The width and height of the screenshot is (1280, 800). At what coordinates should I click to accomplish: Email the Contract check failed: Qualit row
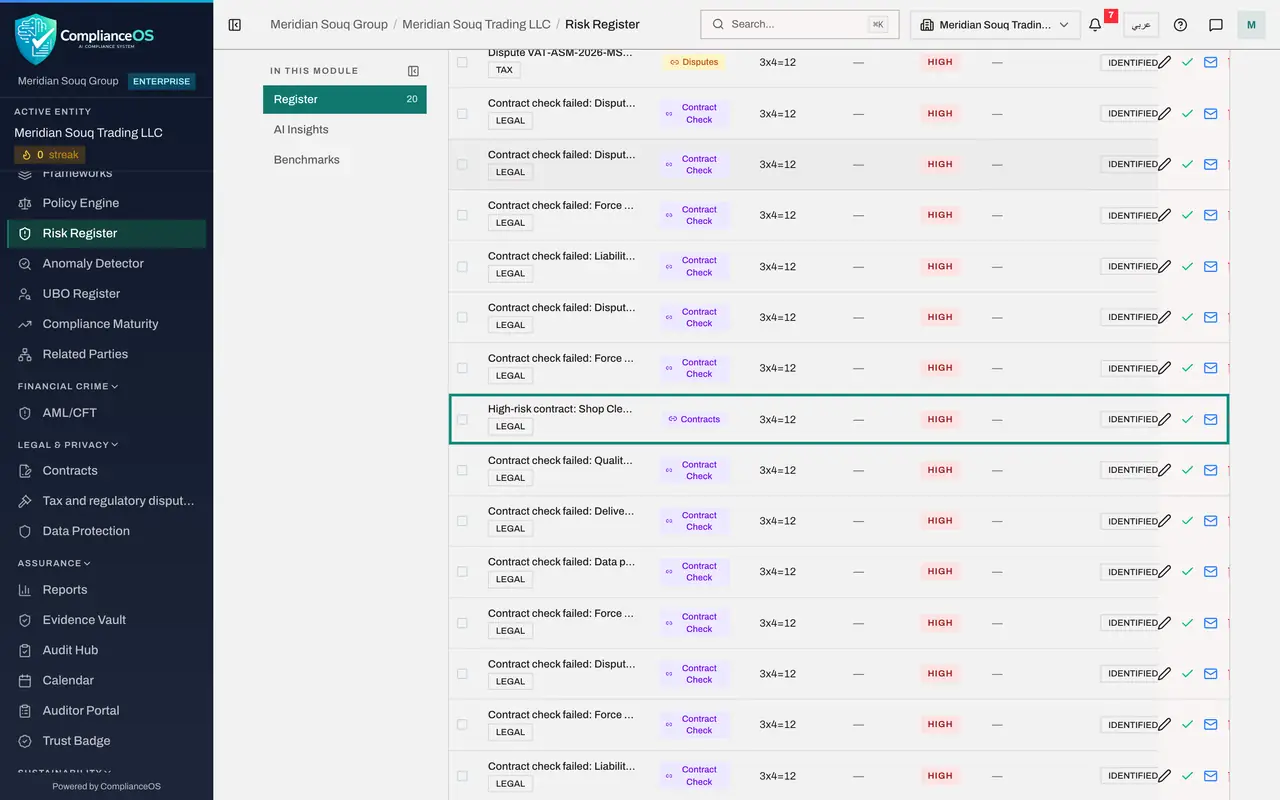click(1210, 470)
